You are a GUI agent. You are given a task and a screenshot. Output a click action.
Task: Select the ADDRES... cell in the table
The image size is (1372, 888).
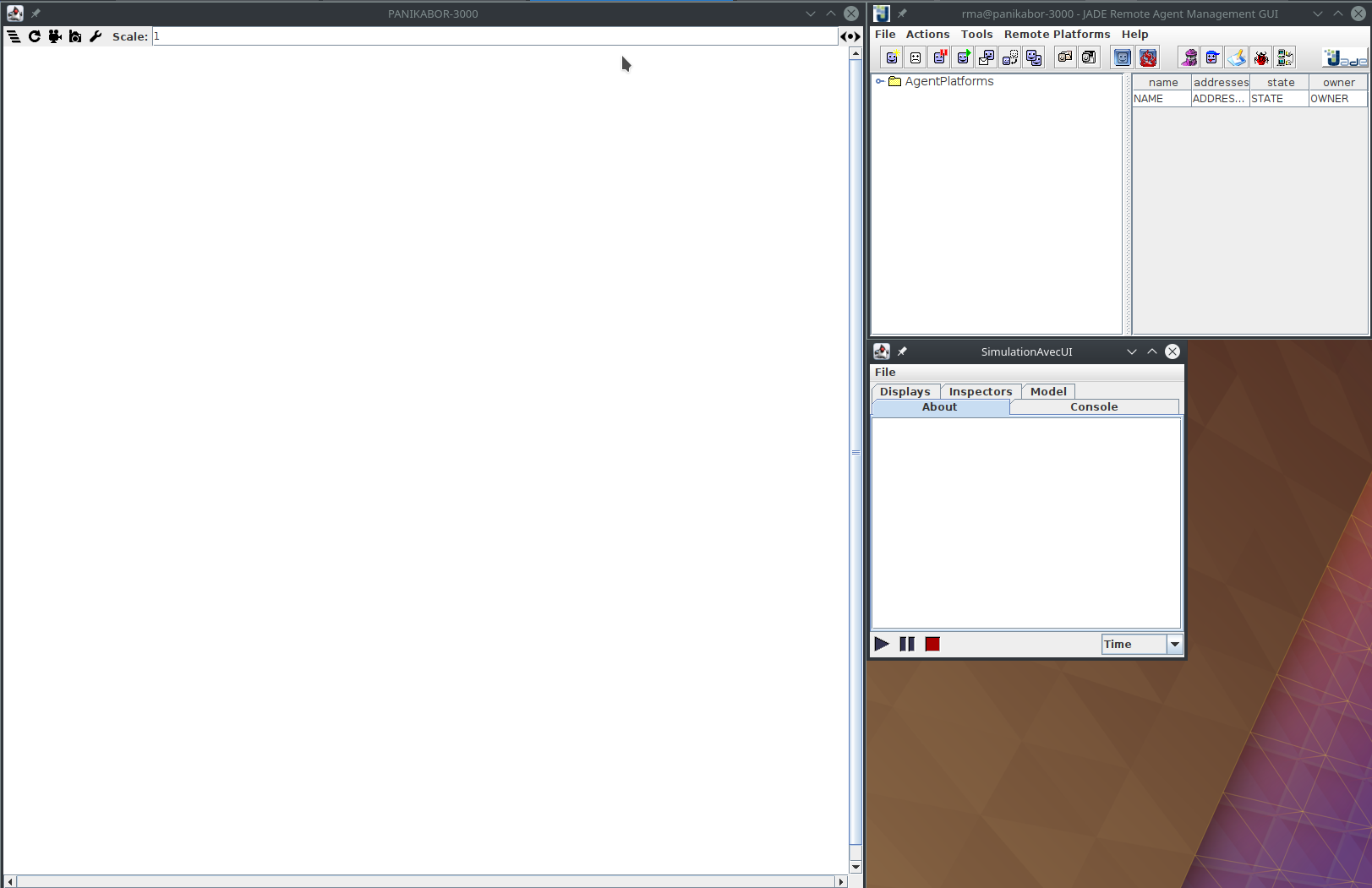click(1221, 99)
